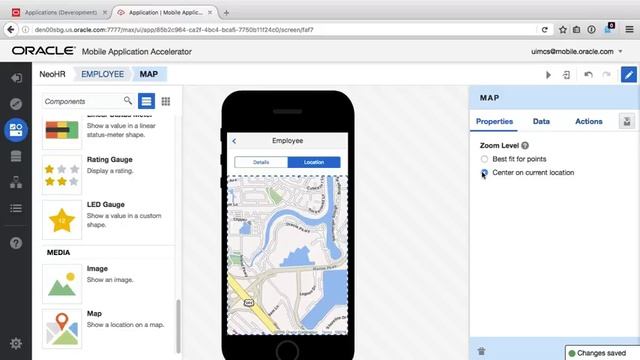Click the browser back arrow
Image resolution: width=640 pixels, height=360 pixels.
11,29
